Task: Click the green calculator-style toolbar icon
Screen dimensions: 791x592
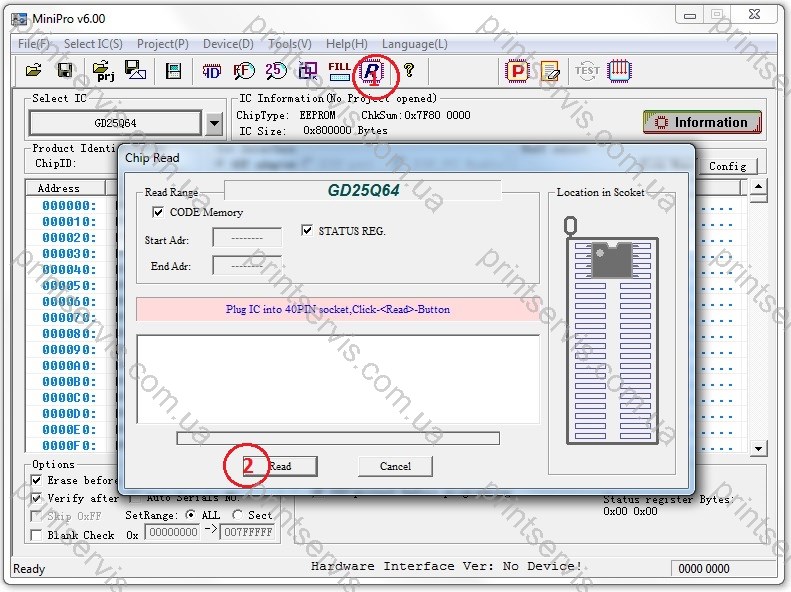Action: tap(173, 71)
